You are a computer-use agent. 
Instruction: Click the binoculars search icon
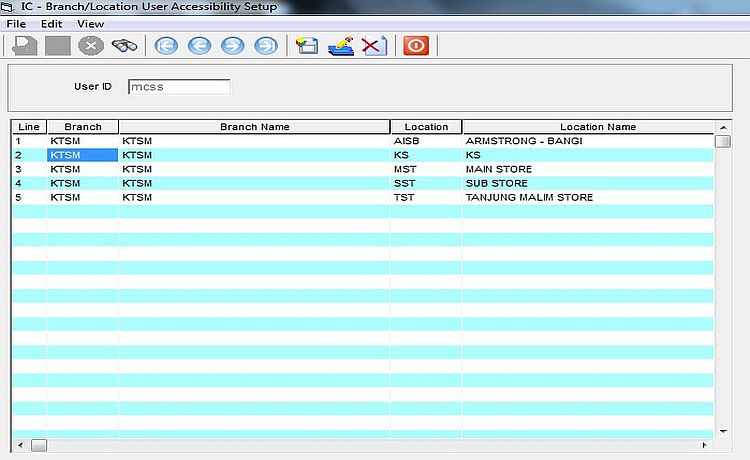point(124,45)
